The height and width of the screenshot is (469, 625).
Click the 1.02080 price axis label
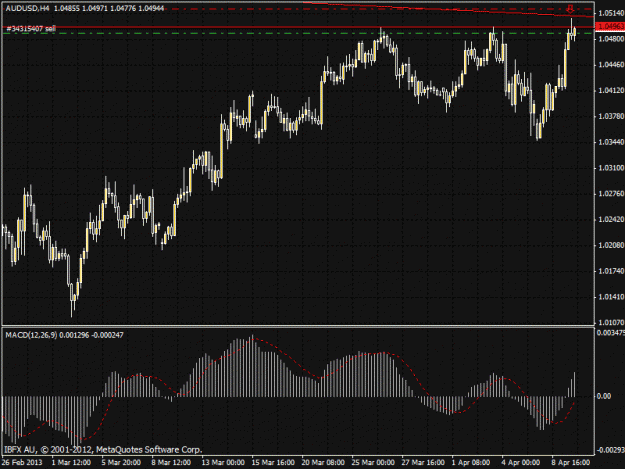(x=611, y=245)
